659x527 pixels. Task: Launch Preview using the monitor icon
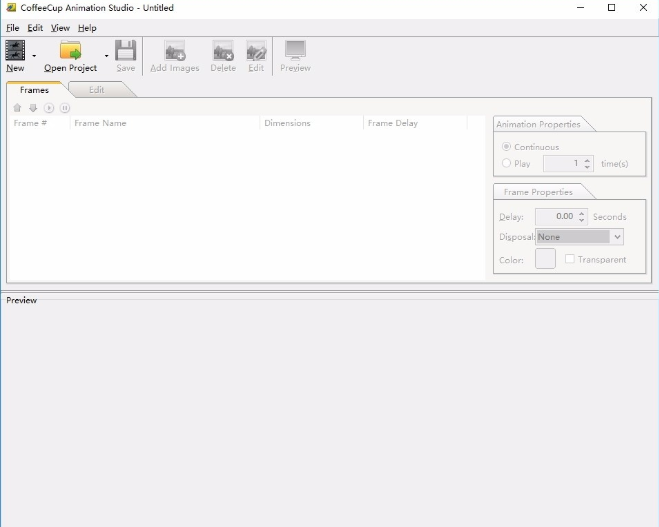point(295,51)
